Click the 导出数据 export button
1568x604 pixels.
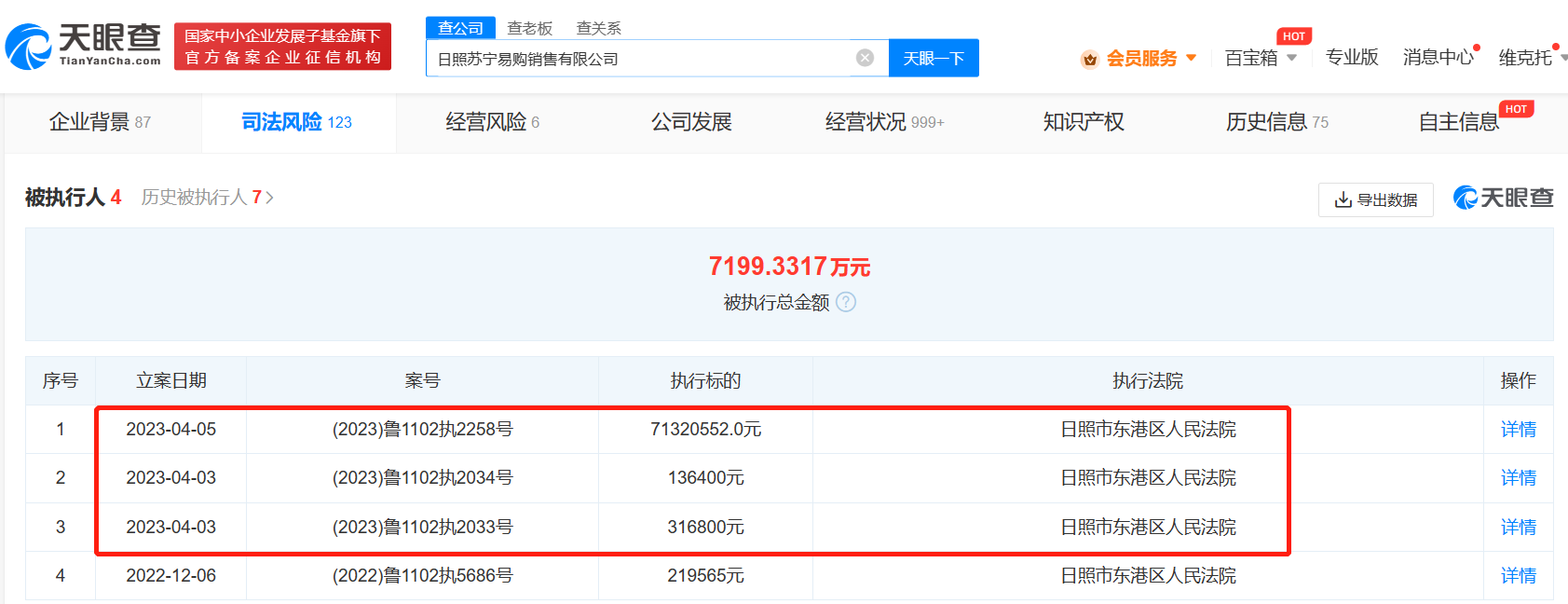coord(1376,199)
